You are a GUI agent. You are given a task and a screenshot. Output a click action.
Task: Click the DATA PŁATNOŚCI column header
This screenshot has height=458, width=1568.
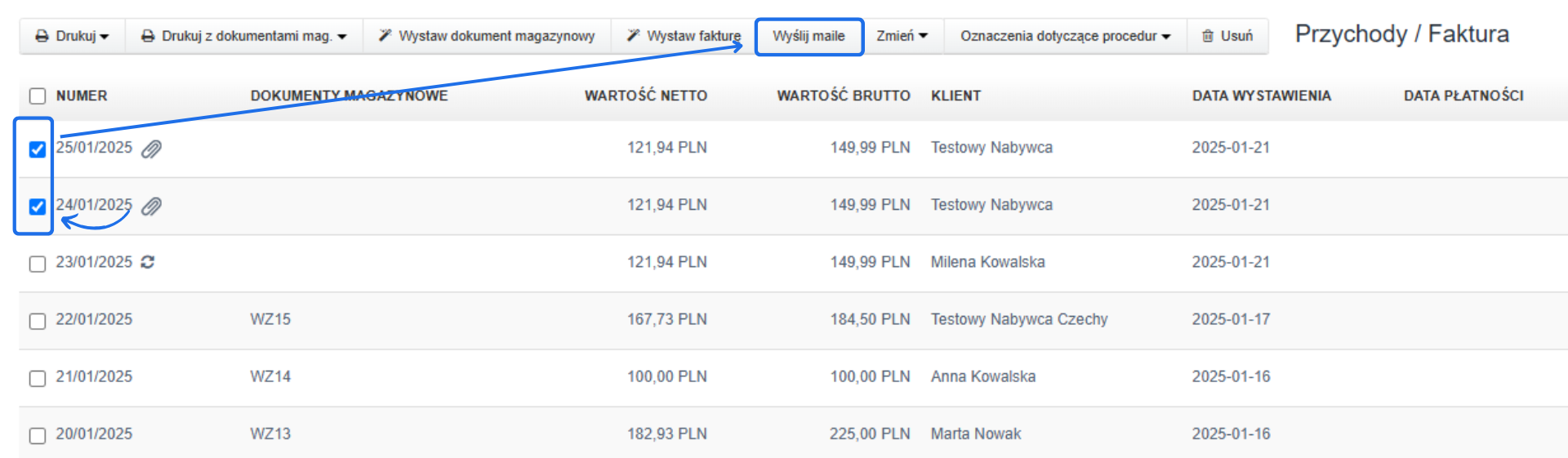pos(1463,96)
